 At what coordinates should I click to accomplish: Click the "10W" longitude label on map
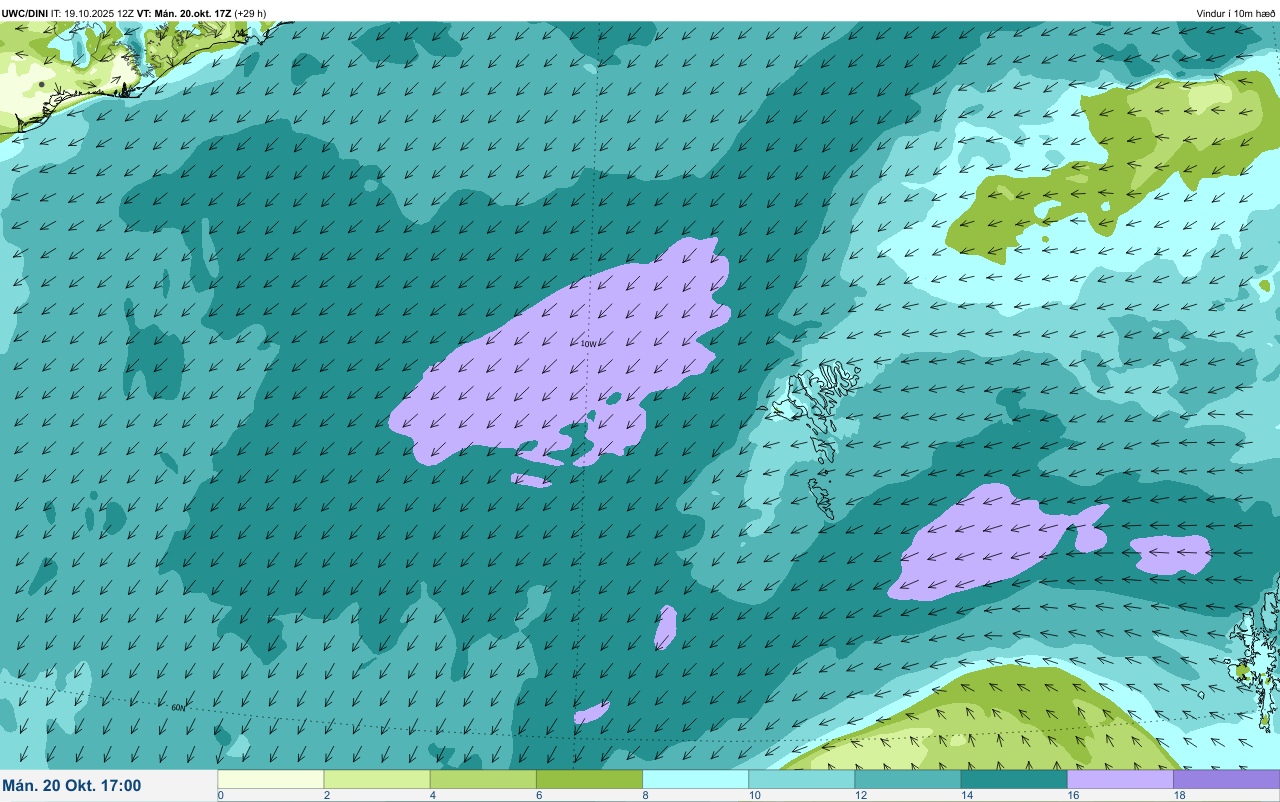pyautogui.click(x=589, y=344)
